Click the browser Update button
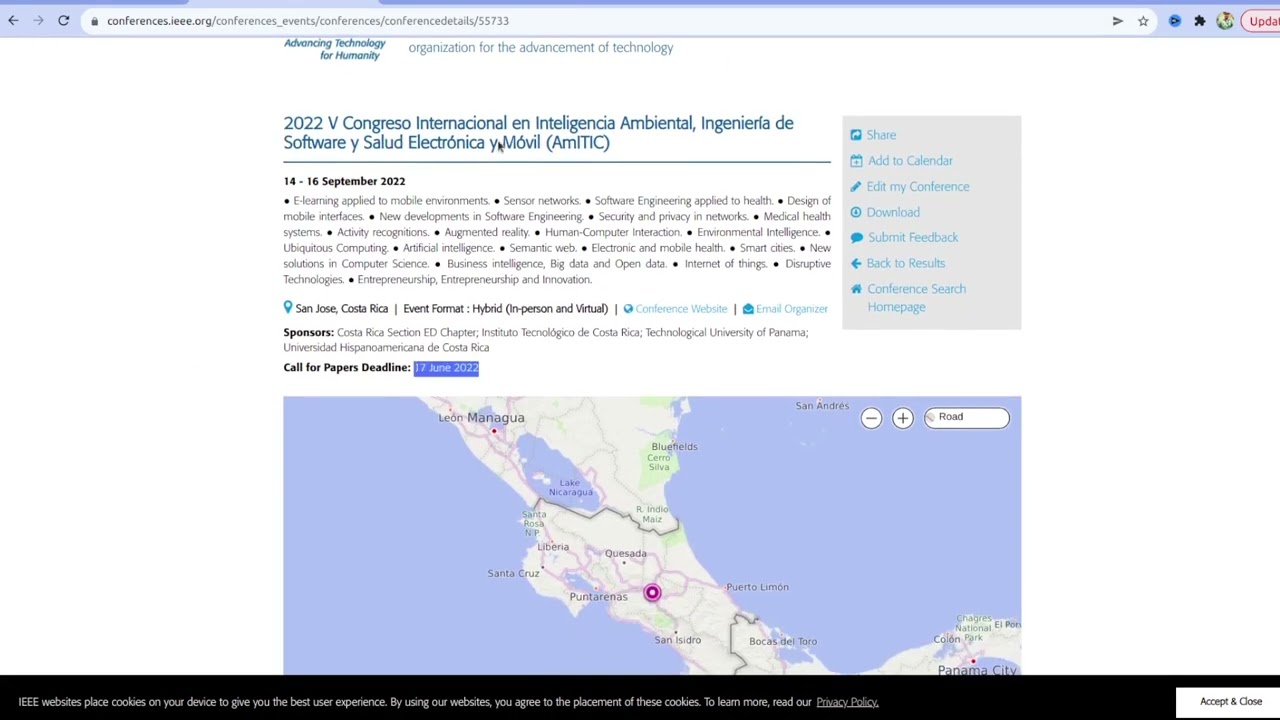Viewport: 1280px width, 720px height. coord(1261,21)
